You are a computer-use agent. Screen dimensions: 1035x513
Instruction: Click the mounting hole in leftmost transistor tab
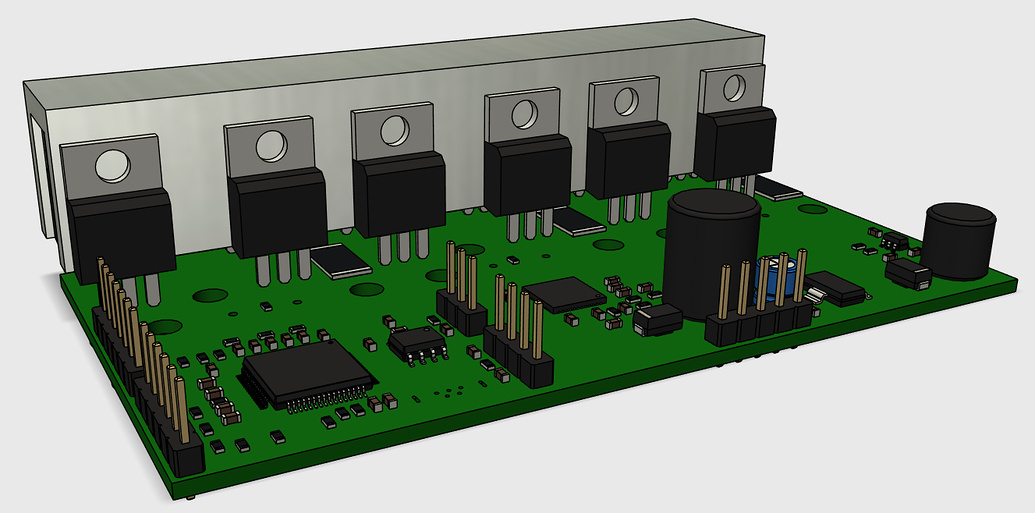pos(113,165)
